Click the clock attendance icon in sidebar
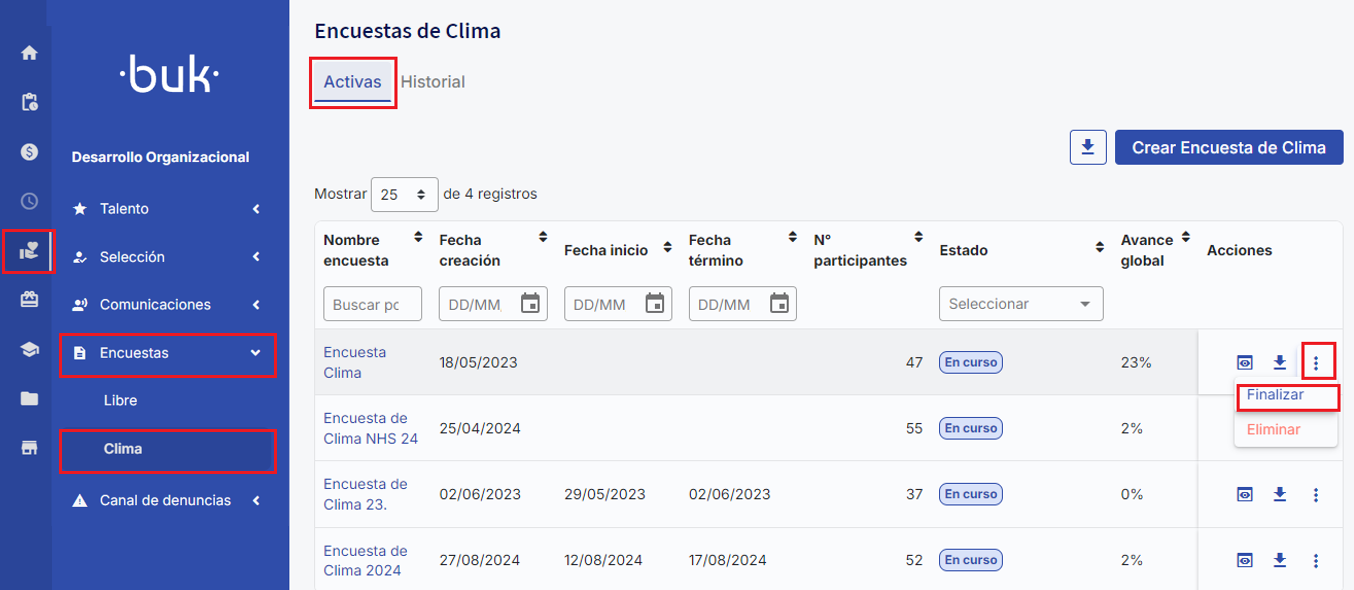 coord(29,201)
